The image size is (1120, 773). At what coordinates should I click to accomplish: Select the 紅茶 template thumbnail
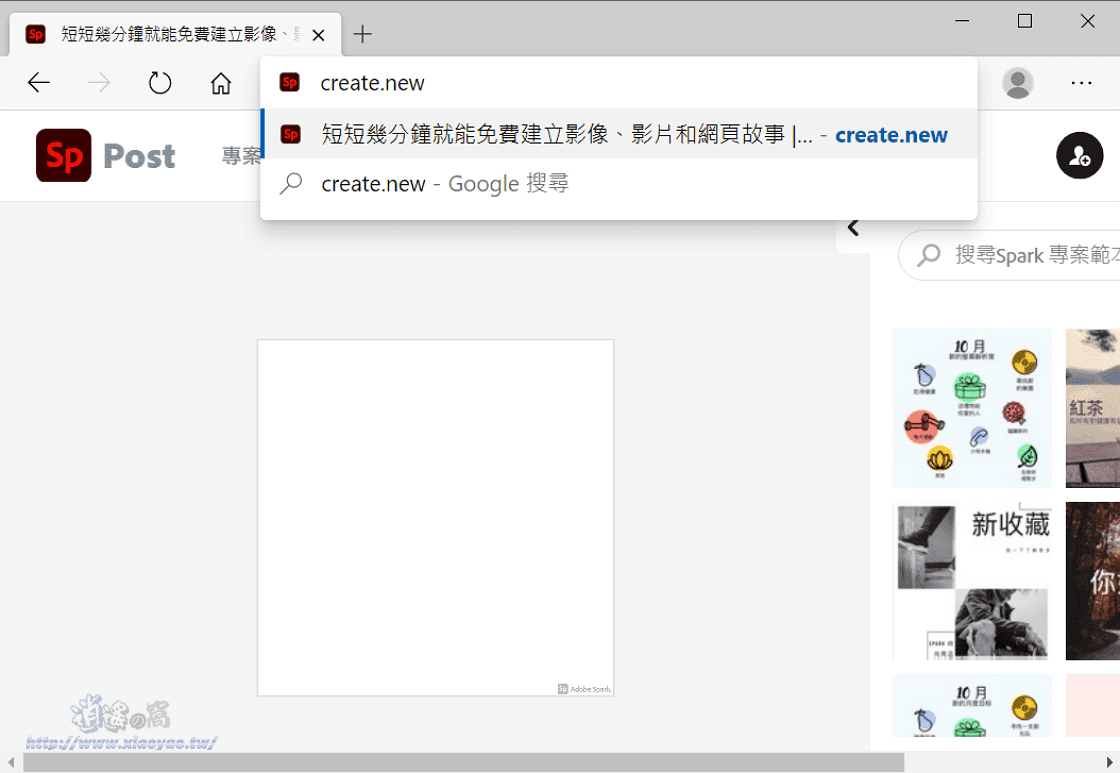coord(1093,408)
